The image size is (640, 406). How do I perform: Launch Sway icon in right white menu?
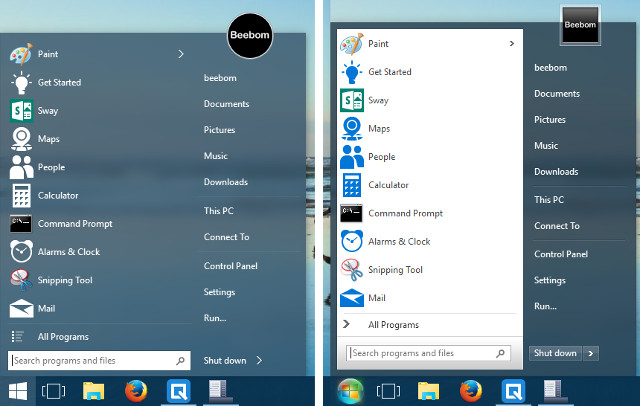click(x=351, y=100)
